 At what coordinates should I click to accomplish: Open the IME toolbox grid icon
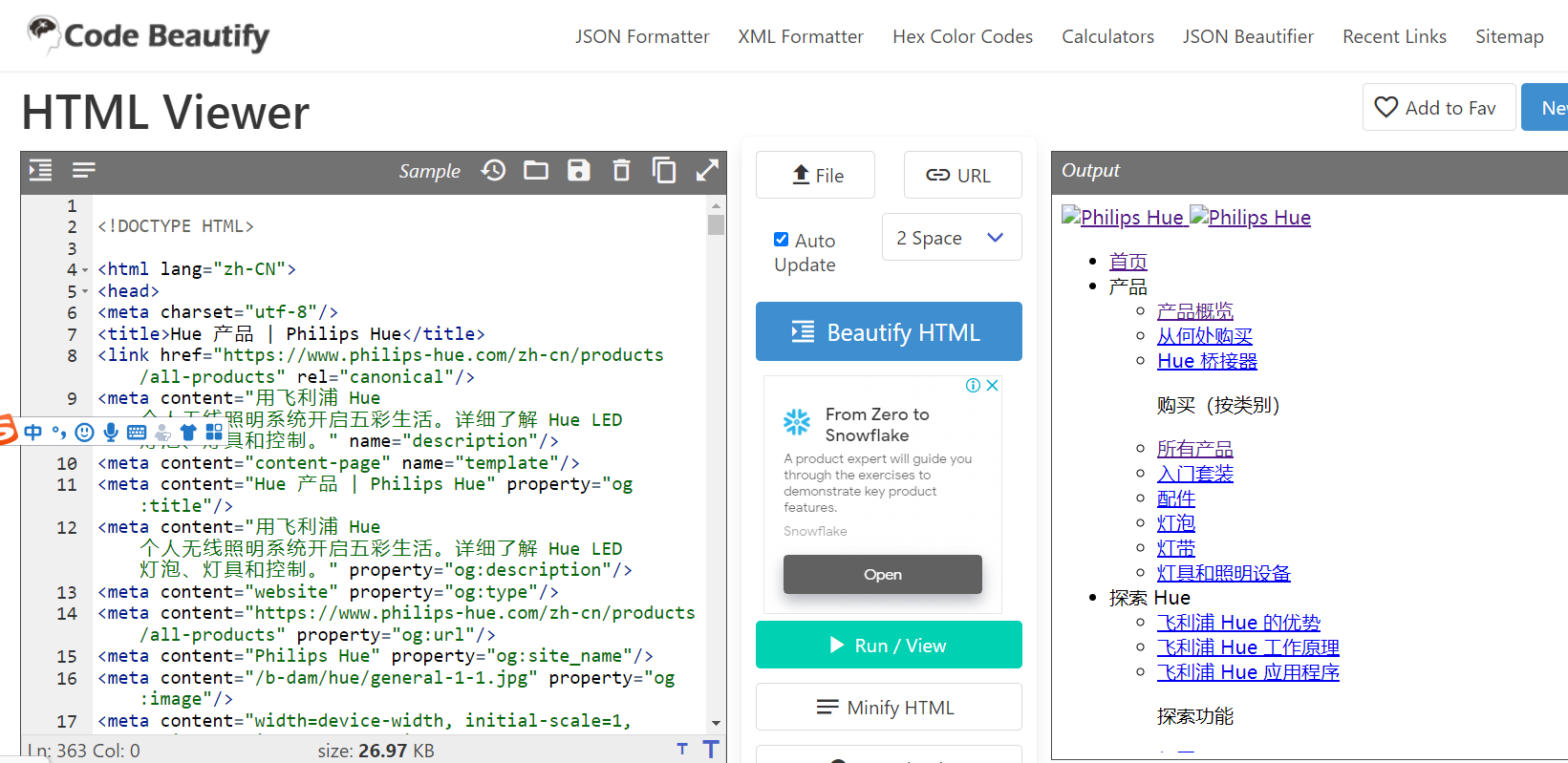click(x=214, y=433)
